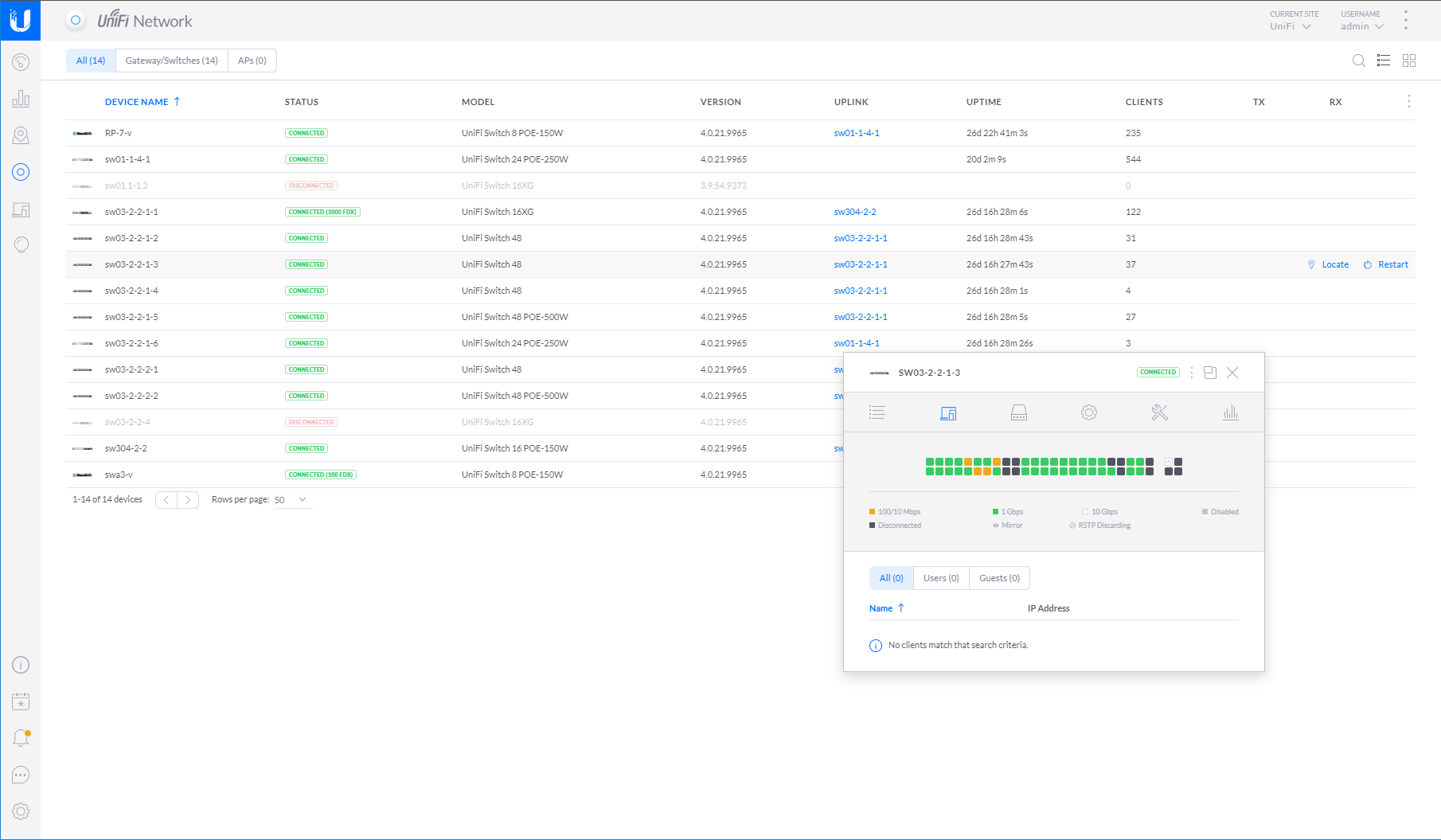The image size is (1441, 840).
Task: Open the info circle sidebar icon
Action: (x=21, y=665)
